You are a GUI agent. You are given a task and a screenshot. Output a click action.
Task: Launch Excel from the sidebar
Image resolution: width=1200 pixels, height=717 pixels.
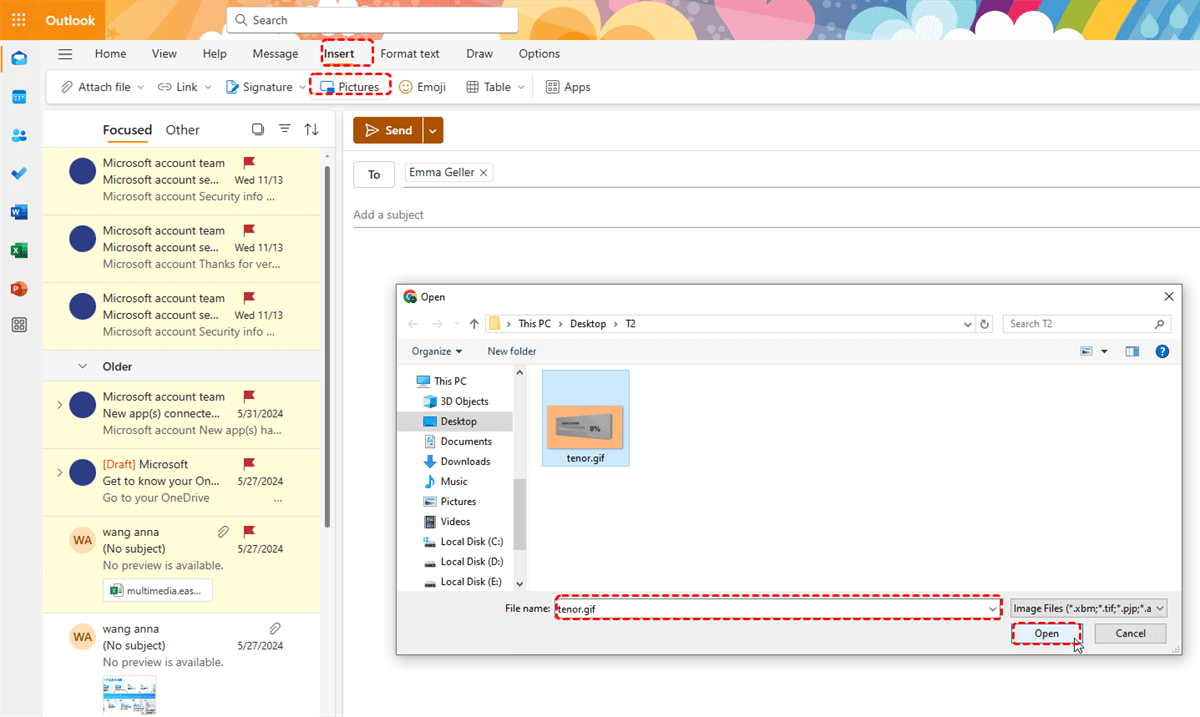coord(19,250)
